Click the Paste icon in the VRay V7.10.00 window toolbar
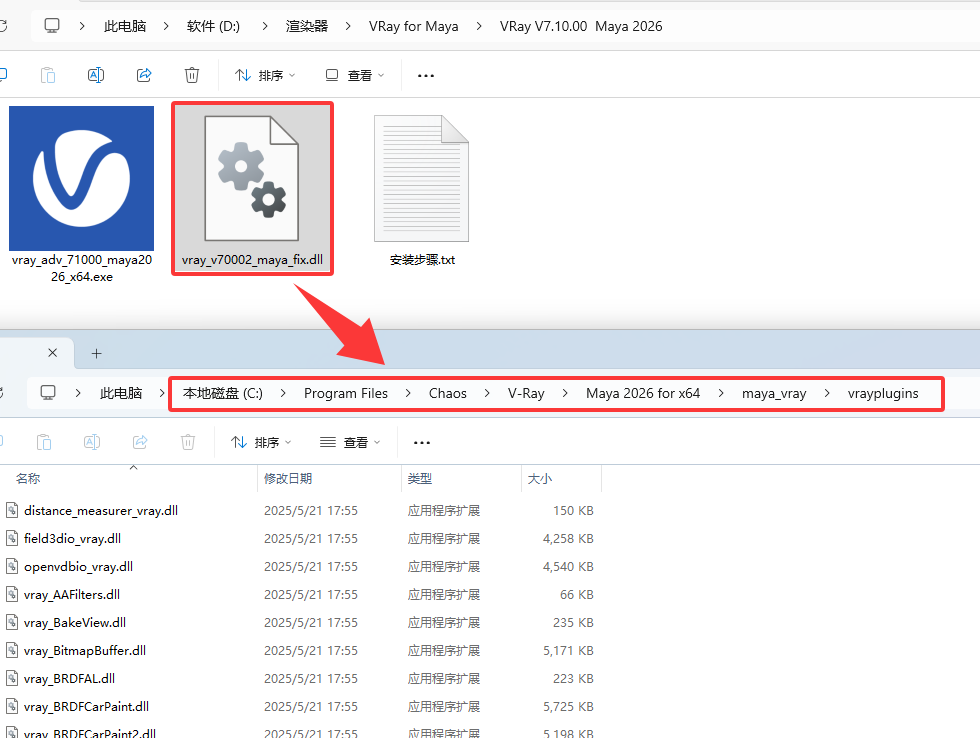This screenshot has width=980, height=738. (x=48, y=75)
